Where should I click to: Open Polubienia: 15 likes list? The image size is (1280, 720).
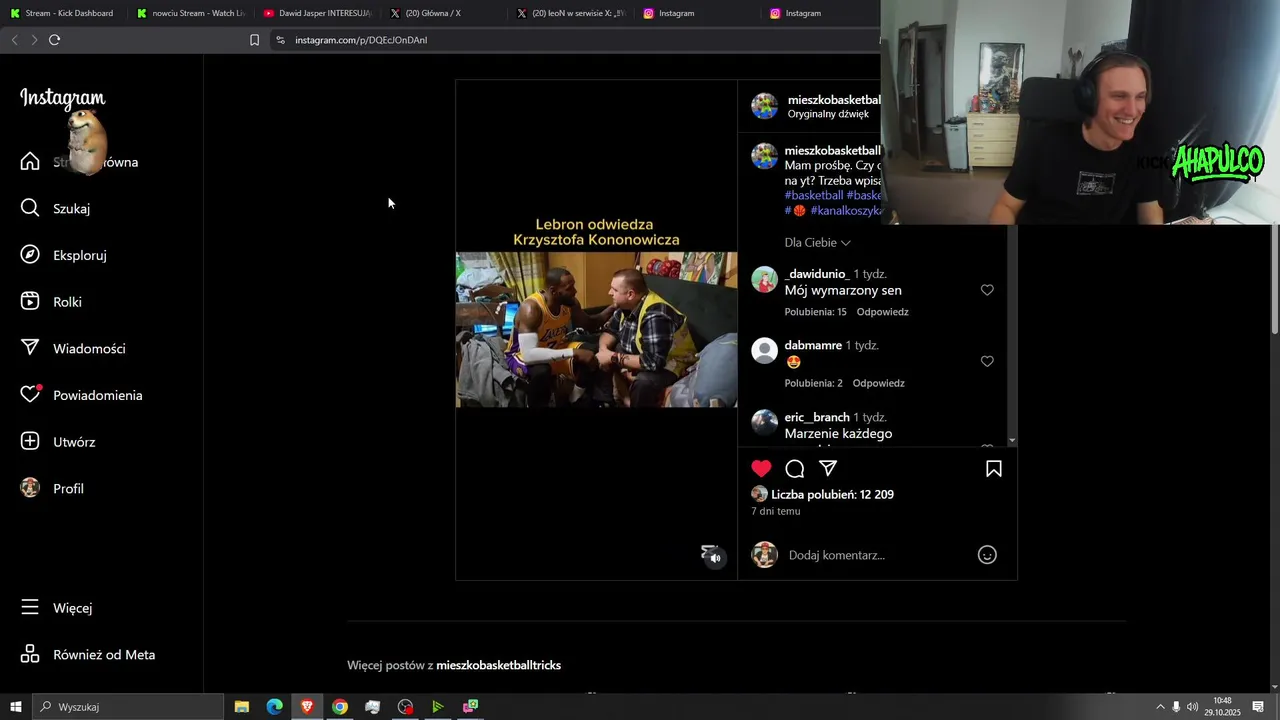point(815,312)
